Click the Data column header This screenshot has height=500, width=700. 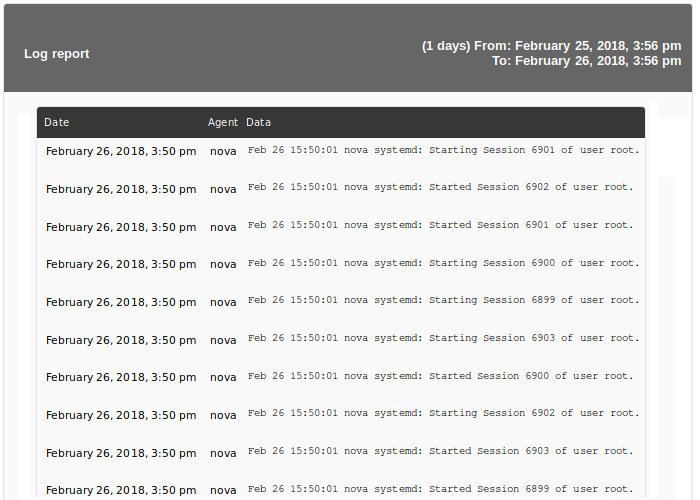click(x=258, y=122)
